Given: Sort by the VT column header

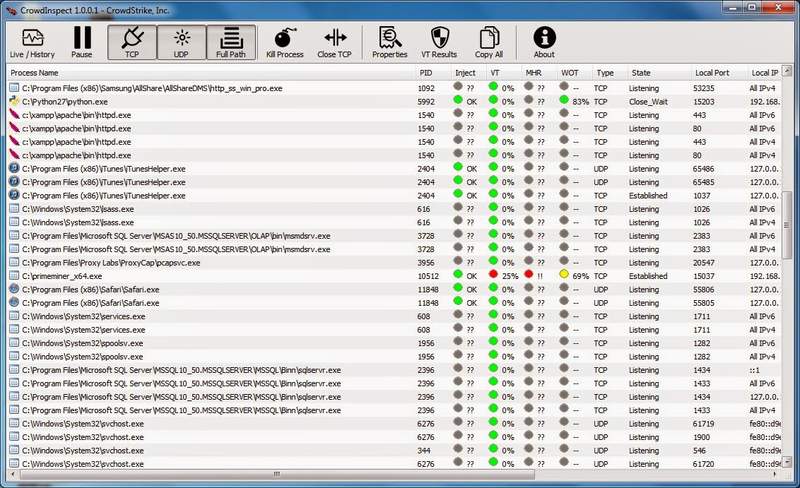Looking at the screenshot, I should click(504, 72).
